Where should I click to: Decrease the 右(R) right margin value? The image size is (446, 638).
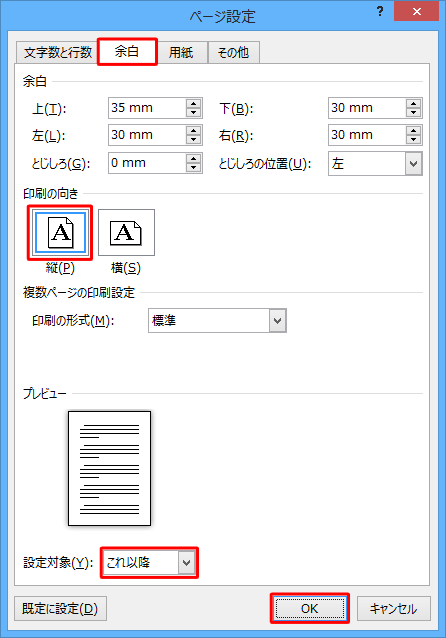[x=414, y=140]
